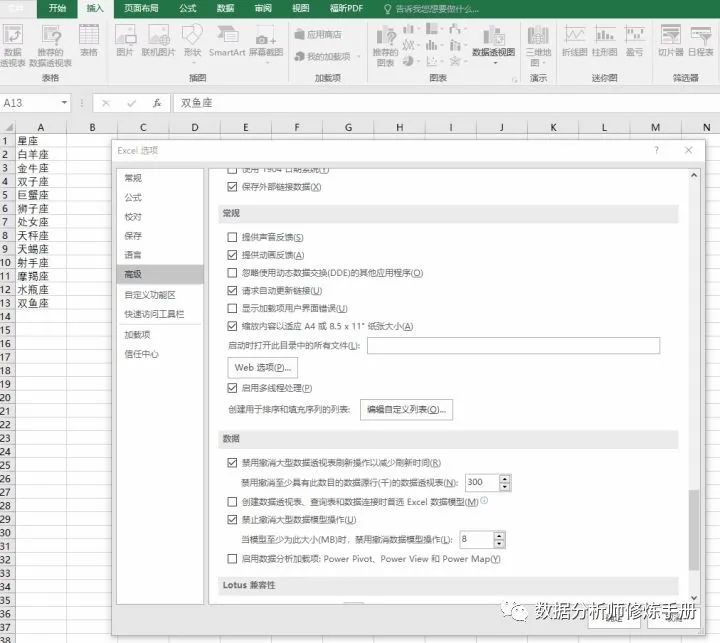Click the startup folder path input field
720x643 pixels.
[513, 346]
